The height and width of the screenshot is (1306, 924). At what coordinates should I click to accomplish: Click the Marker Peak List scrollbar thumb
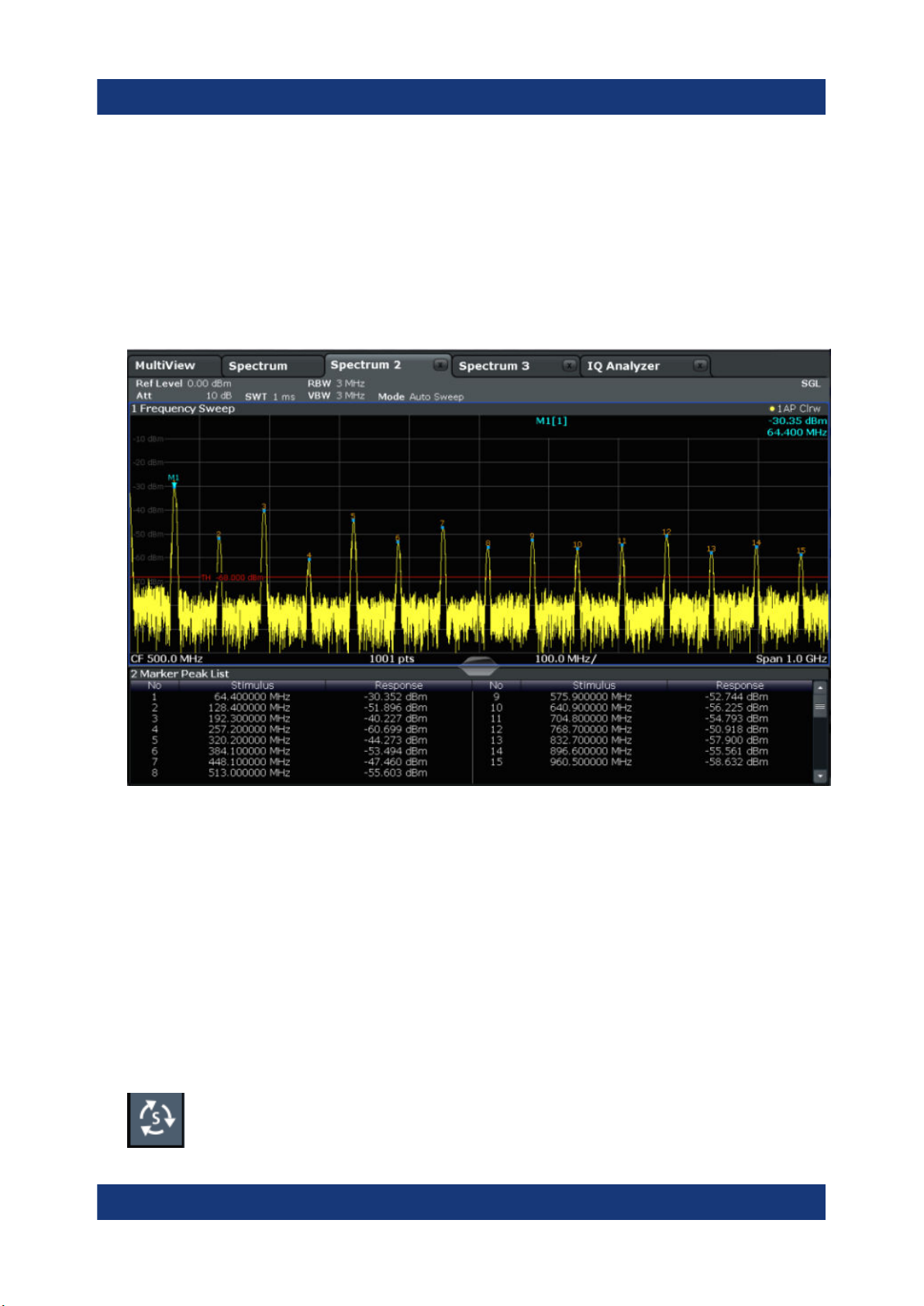tap(820, 706)
